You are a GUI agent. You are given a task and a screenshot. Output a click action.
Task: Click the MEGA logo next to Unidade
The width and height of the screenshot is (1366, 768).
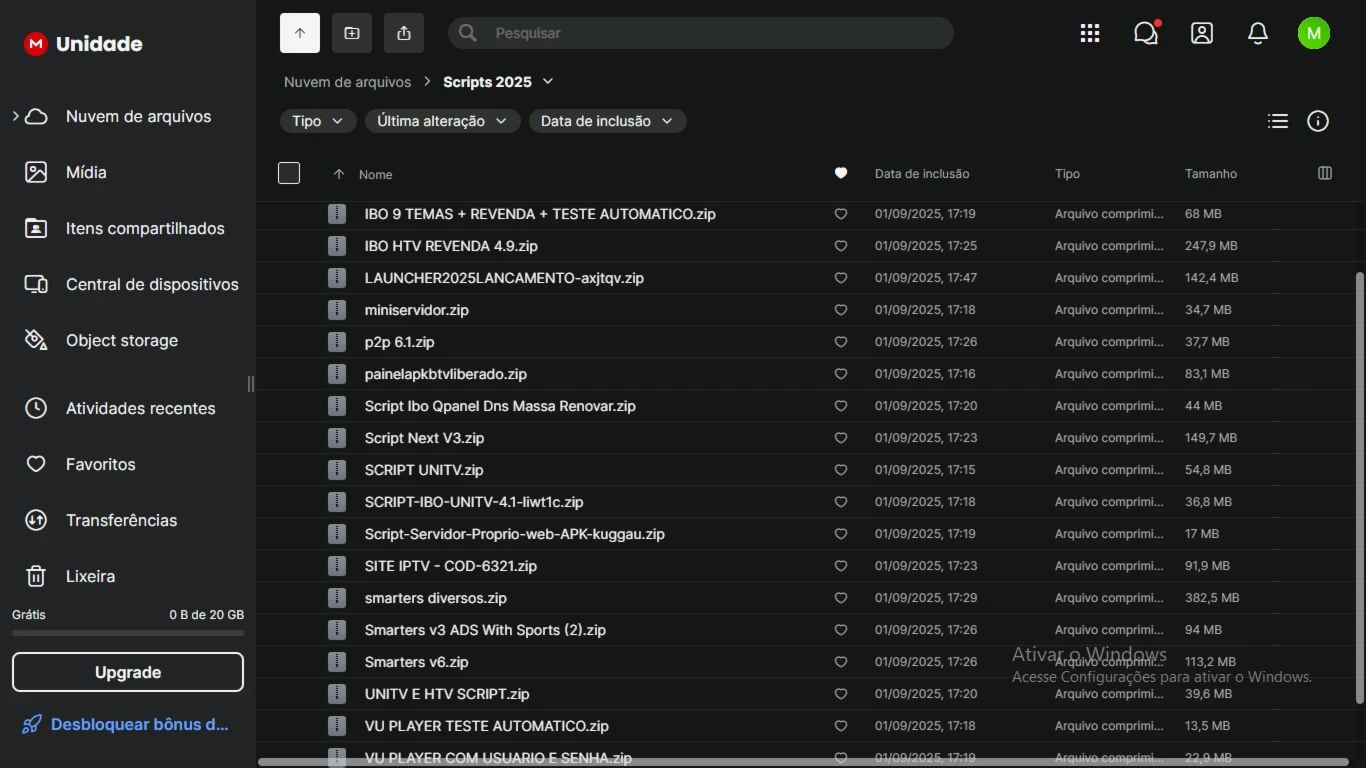coord(36,43)
